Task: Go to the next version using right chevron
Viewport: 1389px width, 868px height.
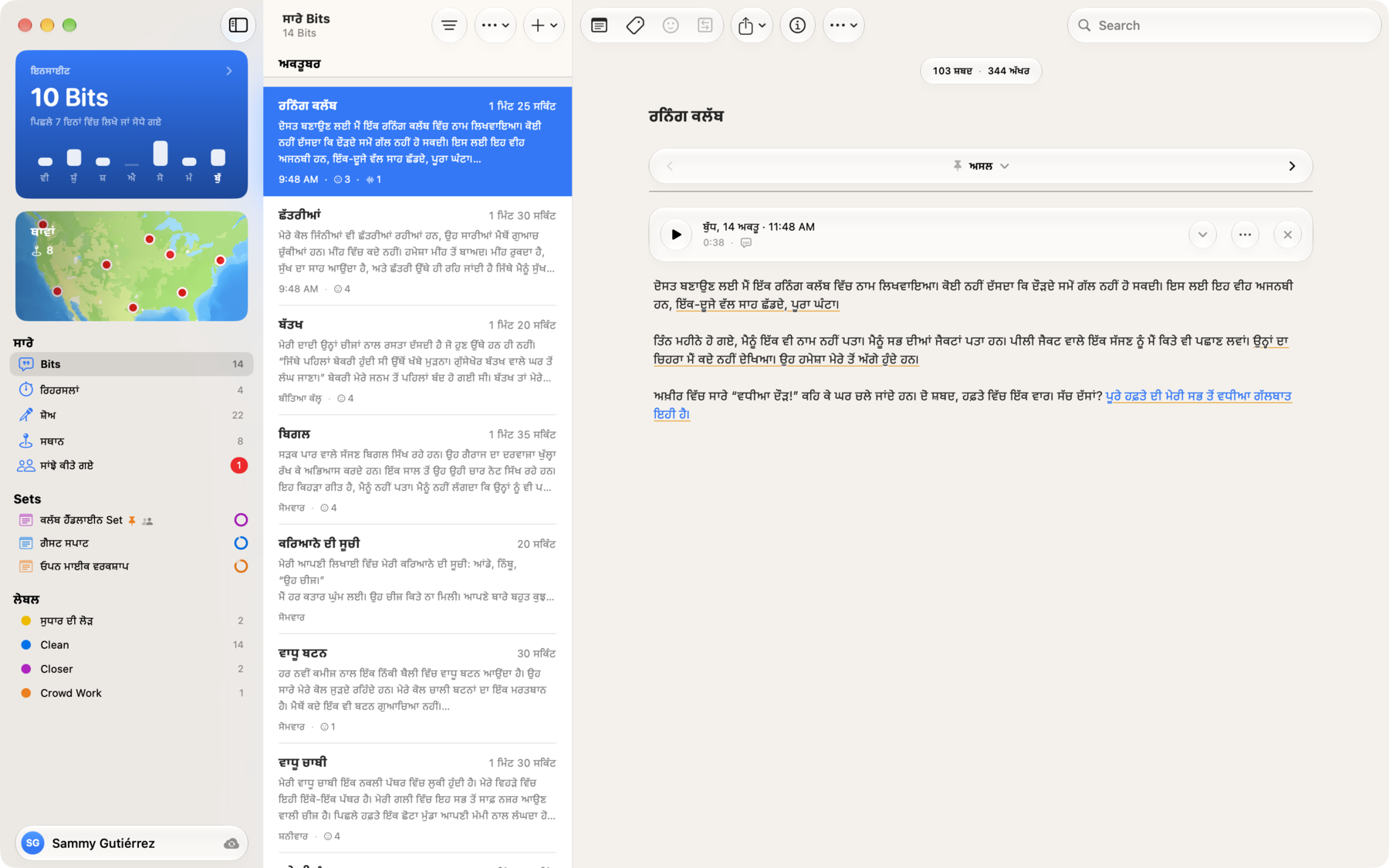Action: [x=1292, y=166]
